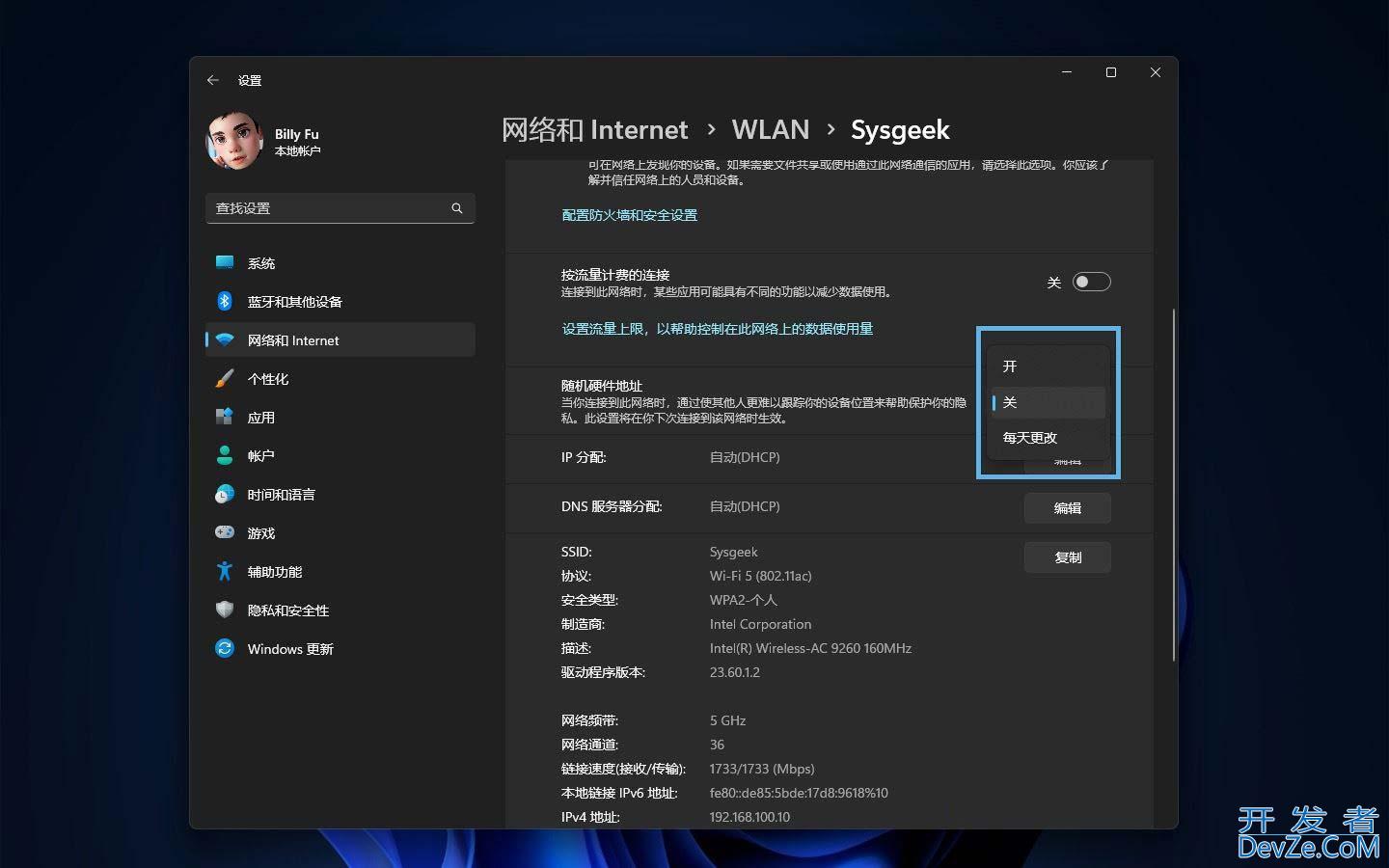Click the Wi-Fi 5 (802.11ac) protocol value
The height and width of the screenshot is (868, 1389).
click(x=760, y=576)
